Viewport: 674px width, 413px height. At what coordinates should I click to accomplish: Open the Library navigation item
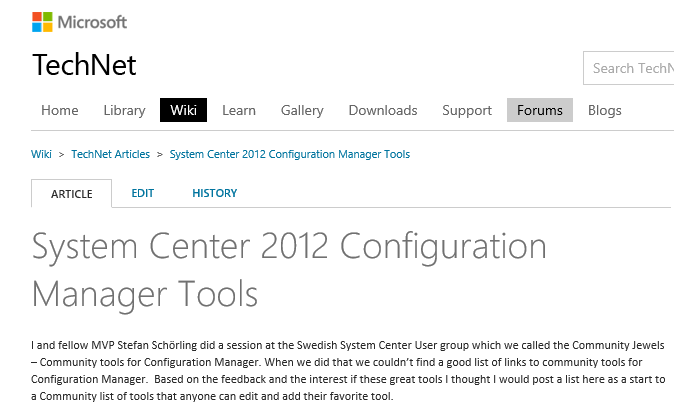[124, 110]
